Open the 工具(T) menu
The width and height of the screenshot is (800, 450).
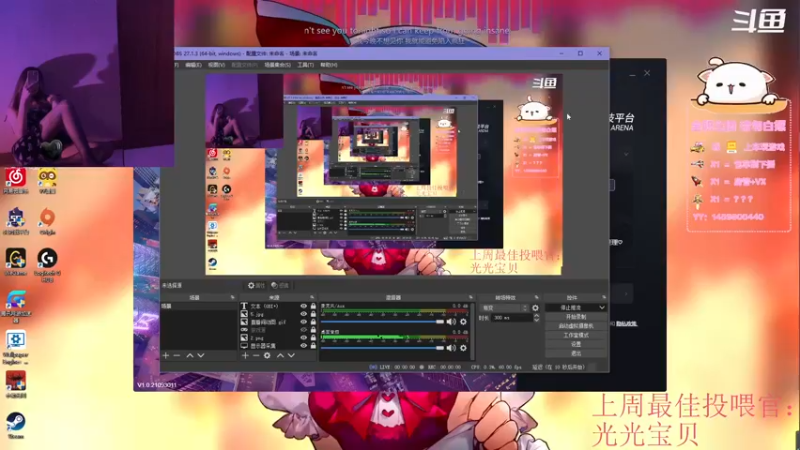click(x=305, y=65)
